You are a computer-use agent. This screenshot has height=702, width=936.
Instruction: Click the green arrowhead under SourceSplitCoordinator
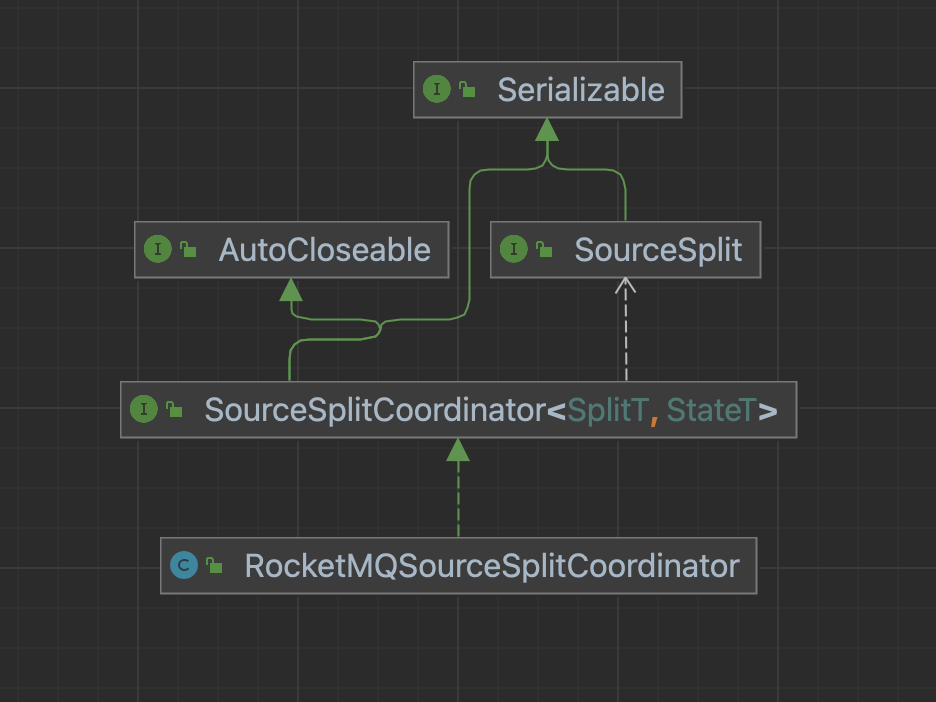click(458, 450)
